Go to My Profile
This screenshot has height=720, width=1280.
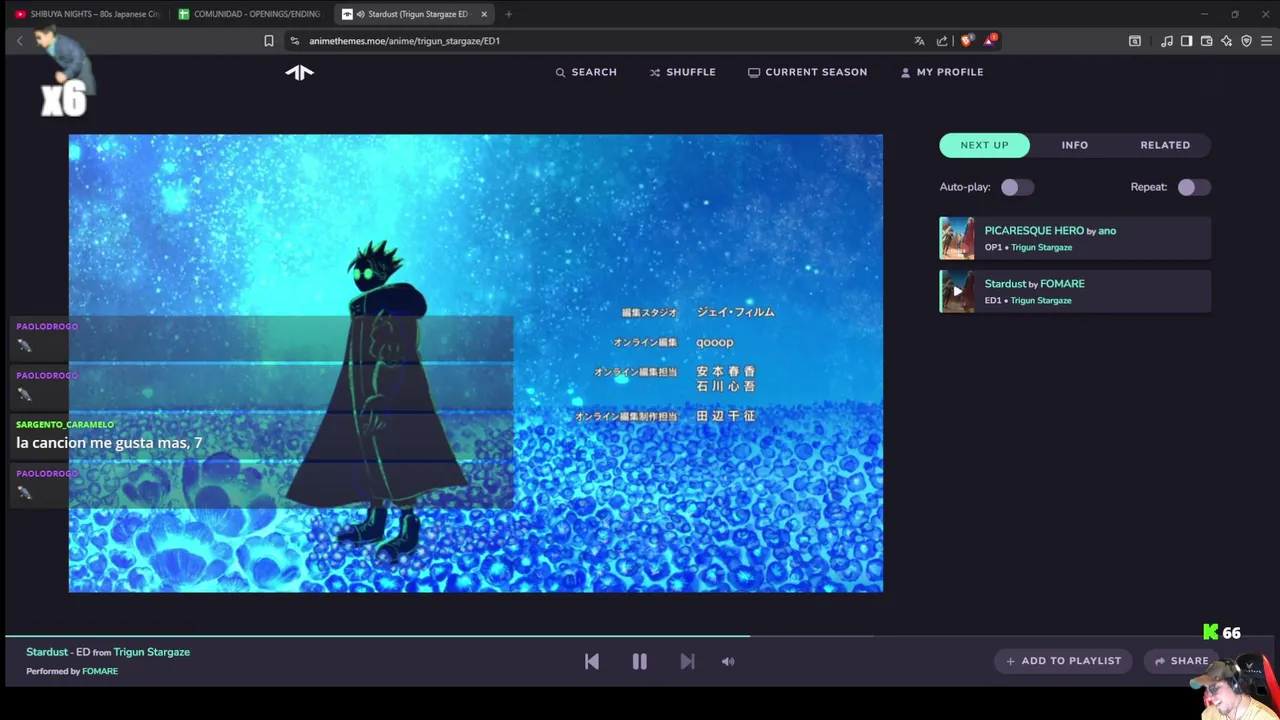(x=942, y=72)
